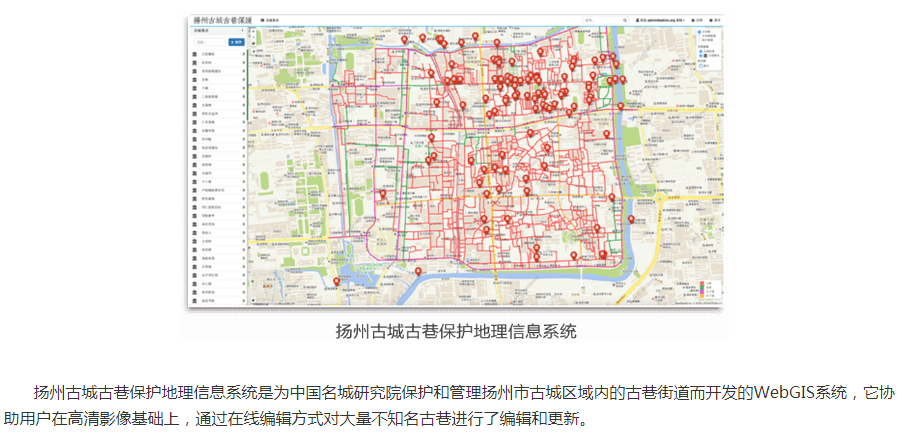Screen dimensions: 911x435
Task: Expand the first sidebar list item arrow
Action: (244, 54)
